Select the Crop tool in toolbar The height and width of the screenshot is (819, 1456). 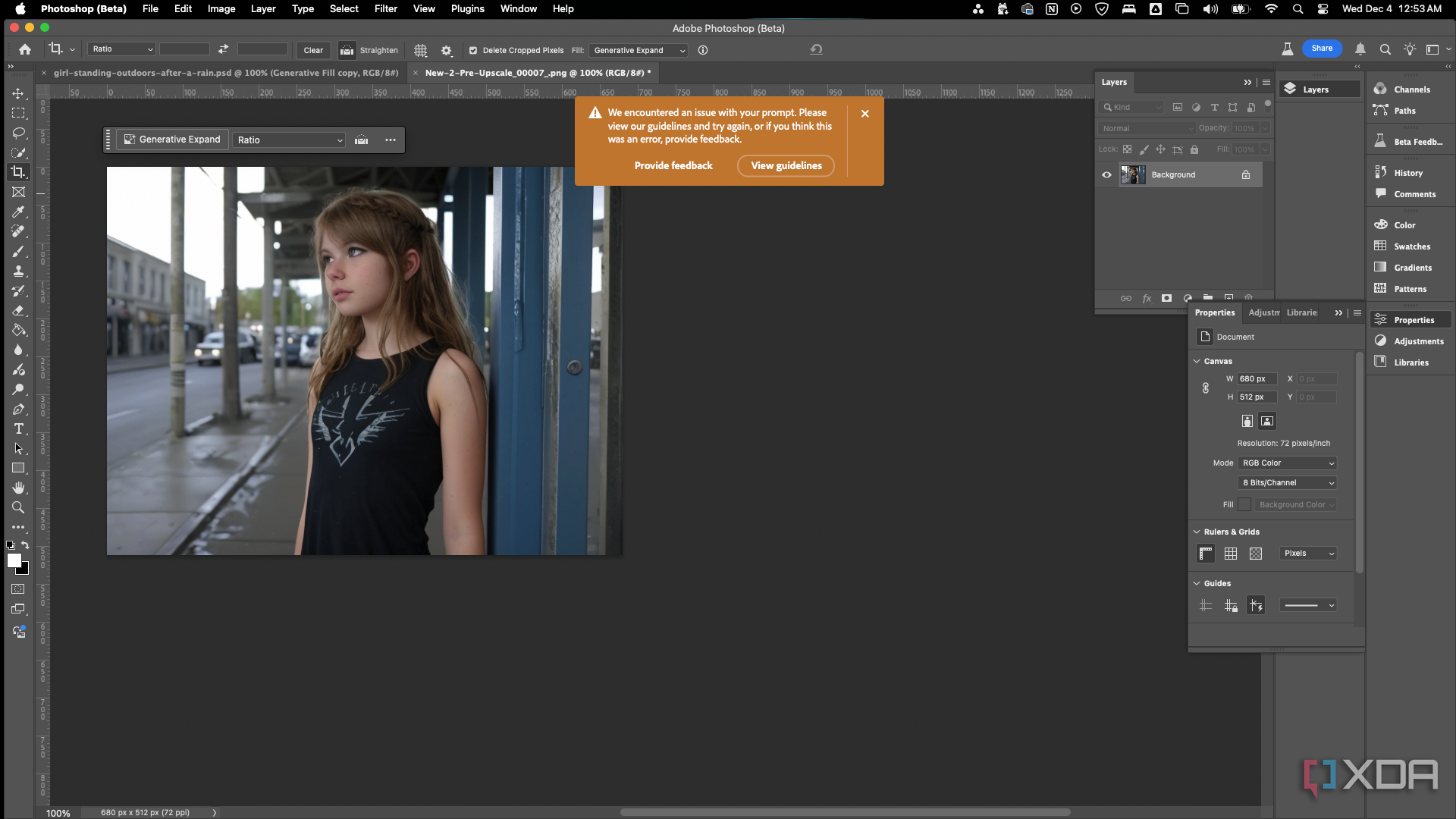click(18, 172)
